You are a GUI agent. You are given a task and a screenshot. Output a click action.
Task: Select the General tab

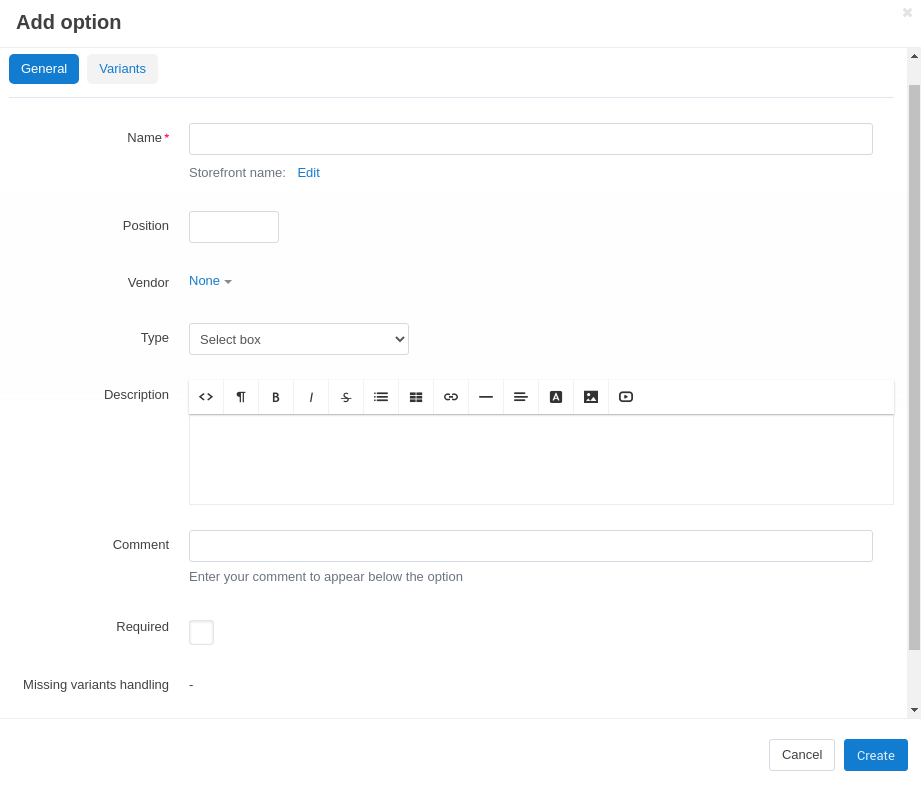tap(44, 69)
